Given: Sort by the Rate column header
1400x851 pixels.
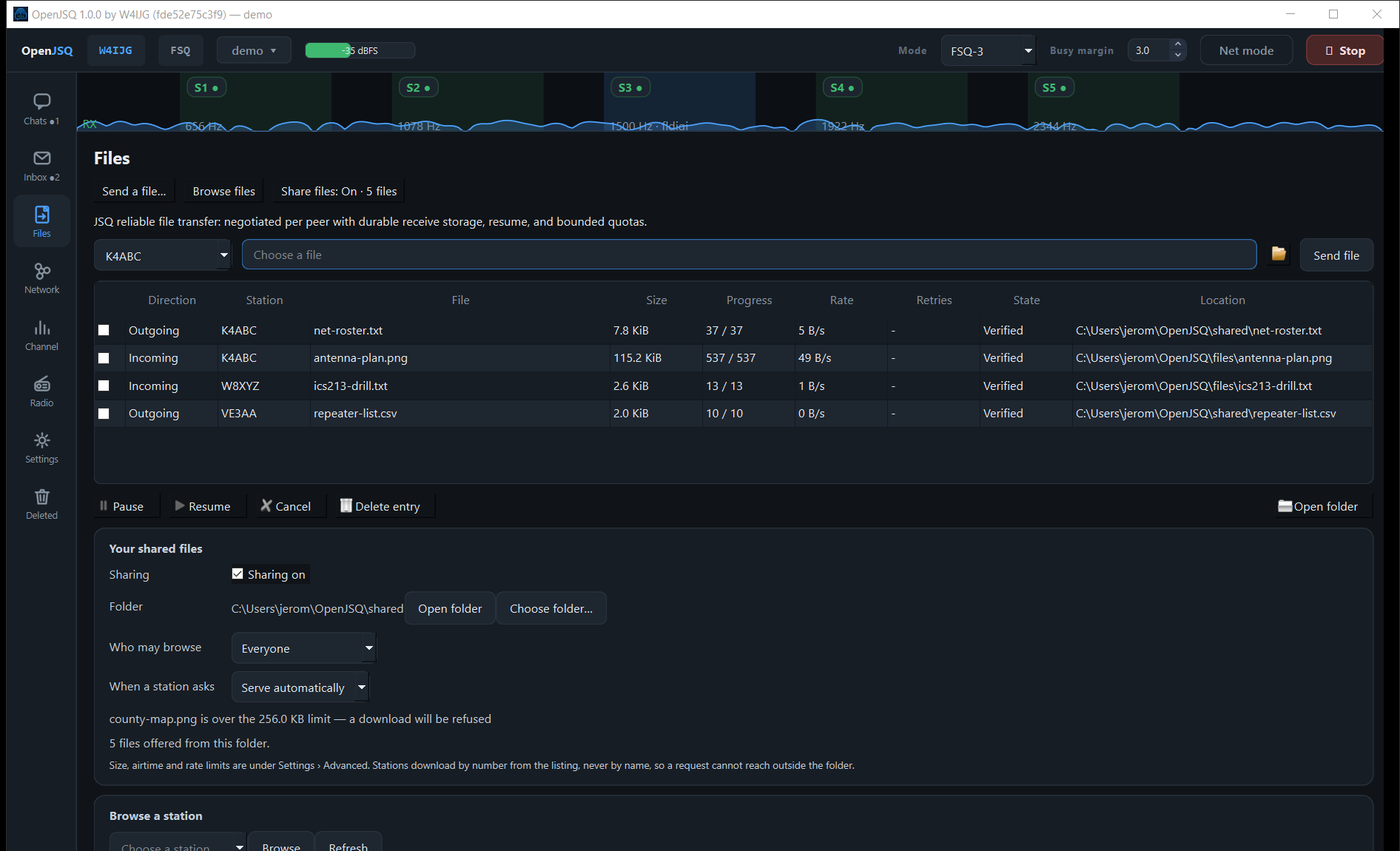Looking at the screenshot, I should coord(841,300).
